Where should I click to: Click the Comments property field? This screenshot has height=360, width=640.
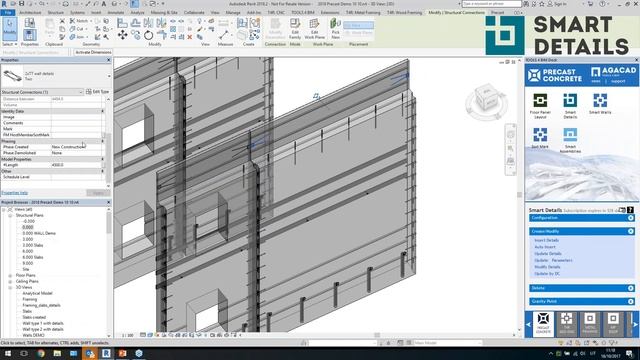tap(76, 123)
